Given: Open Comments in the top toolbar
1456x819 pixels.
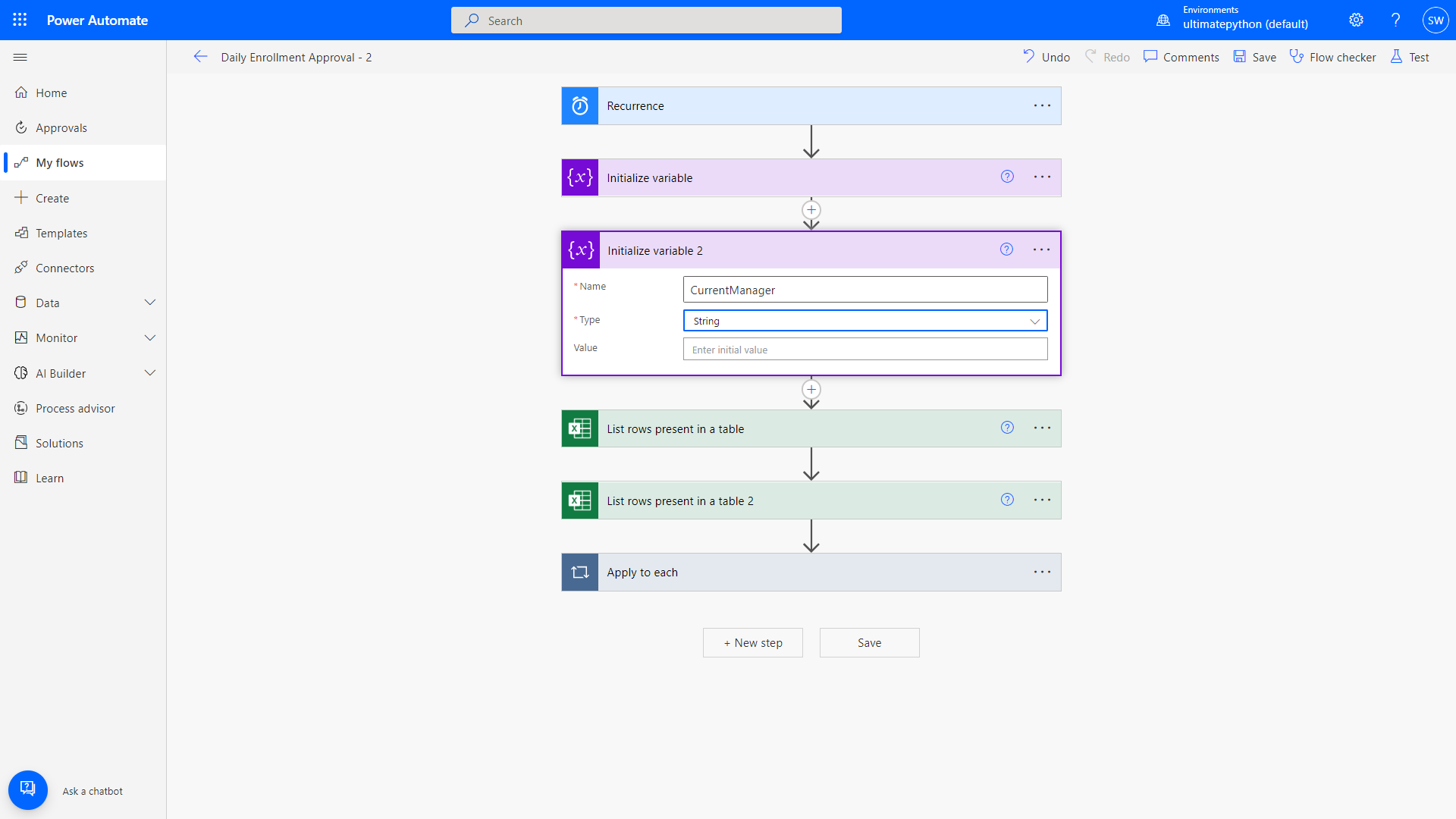Looking at the screenshot, I should (1181, 57).
